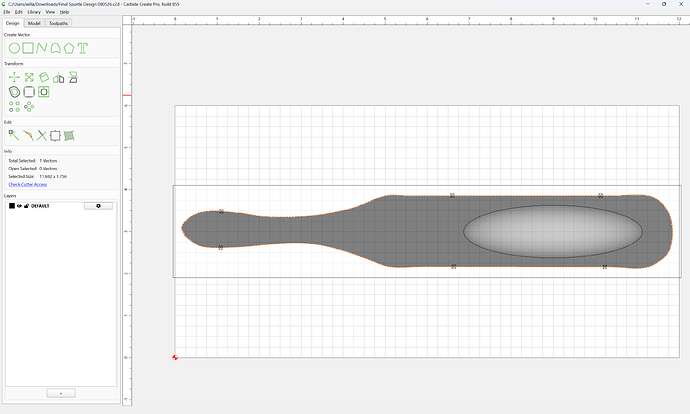
Task: Open the File menu
Action: [x=7, y=12]
